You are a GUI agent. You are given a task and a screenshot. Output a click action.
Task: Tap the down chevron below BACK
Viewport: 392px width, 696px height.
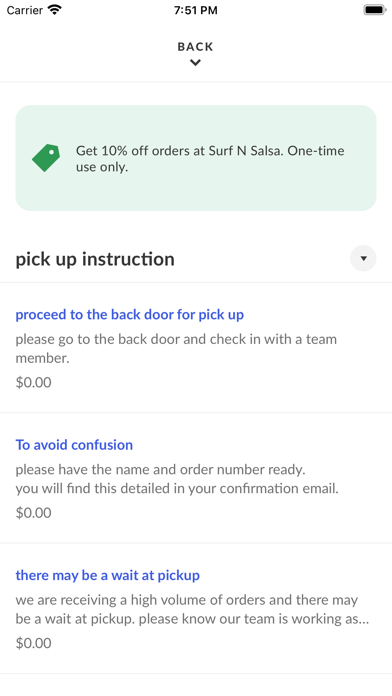coord(195,63)
